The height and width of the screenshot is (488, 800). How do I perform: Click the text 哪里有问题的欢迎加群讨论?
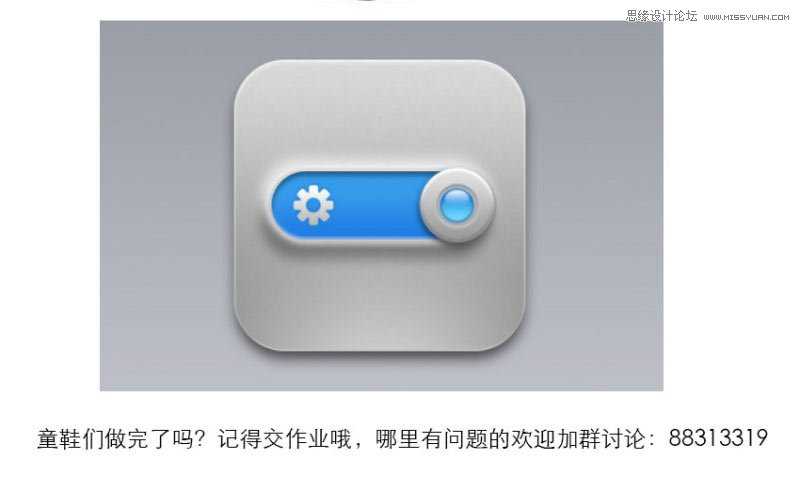[x=510, y=439]
